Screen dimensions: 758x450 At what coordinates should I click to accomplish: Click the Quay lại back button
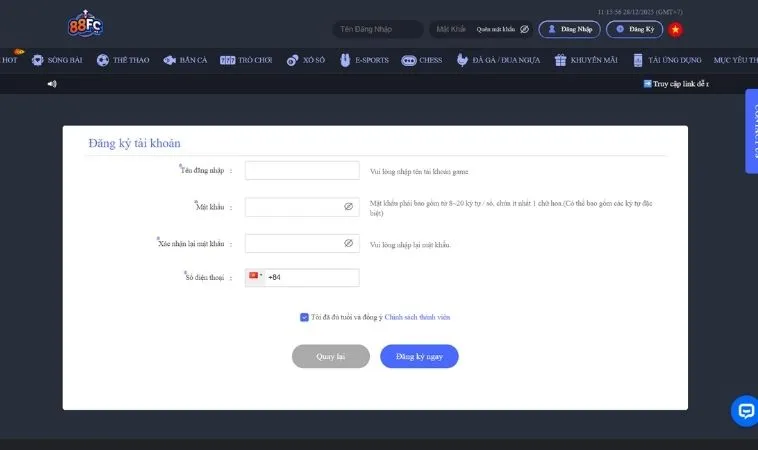[331, 356]
